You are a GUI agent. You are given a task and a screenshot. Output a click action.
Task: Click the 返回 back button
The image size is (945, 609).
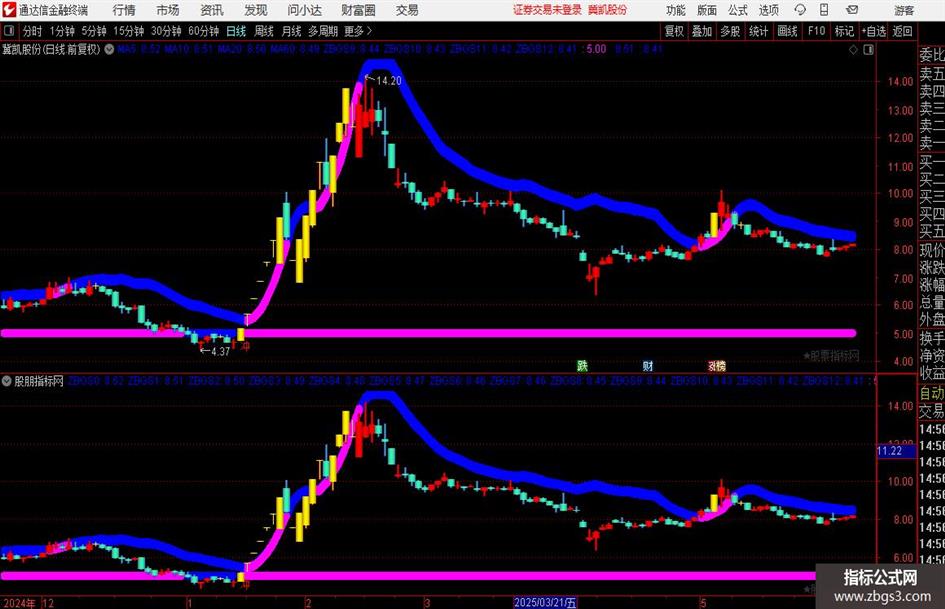[x=902, y=31]
